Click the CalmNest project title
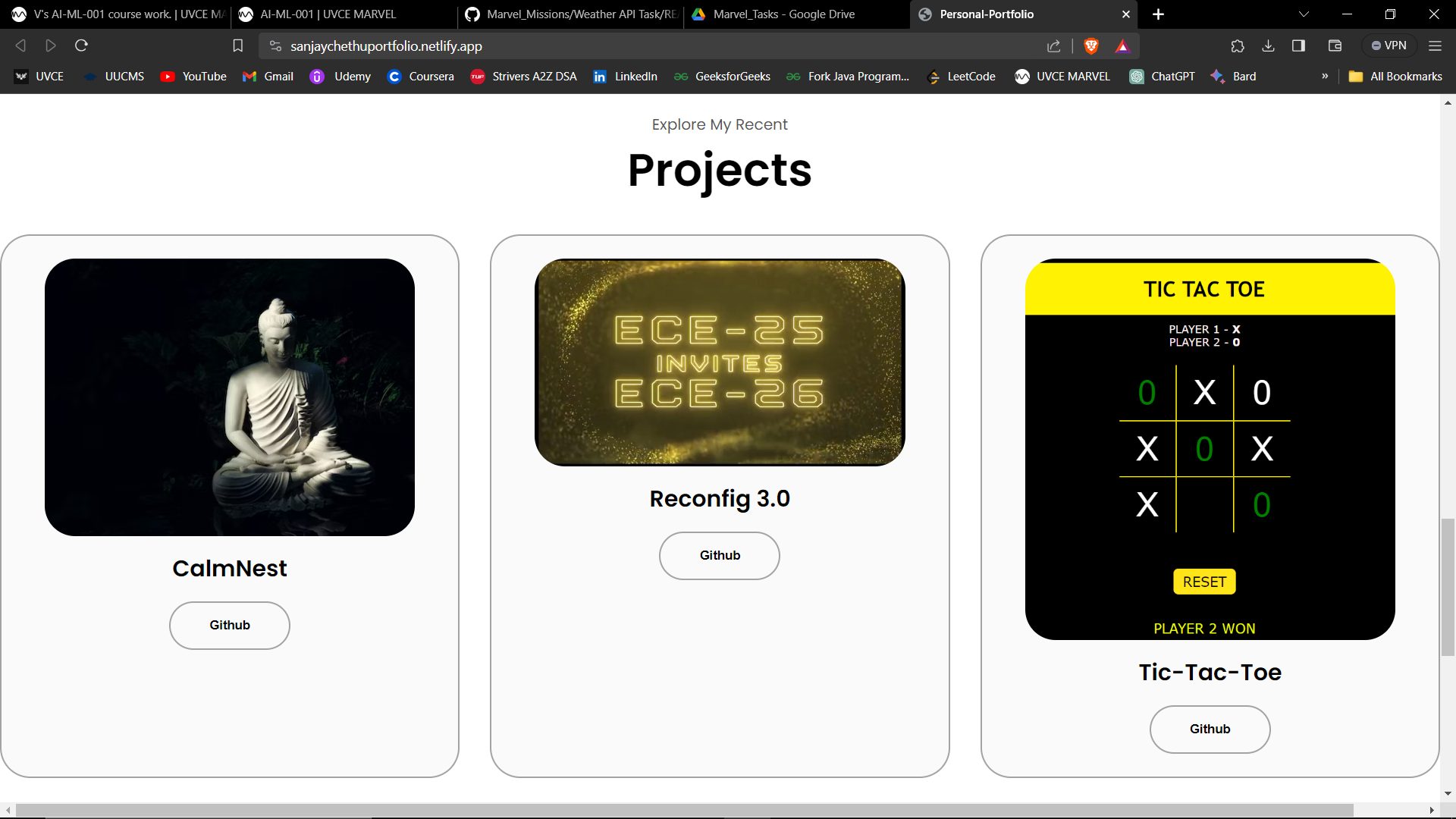The height and width of the screenshot is (819, 1456). (230, 569)
